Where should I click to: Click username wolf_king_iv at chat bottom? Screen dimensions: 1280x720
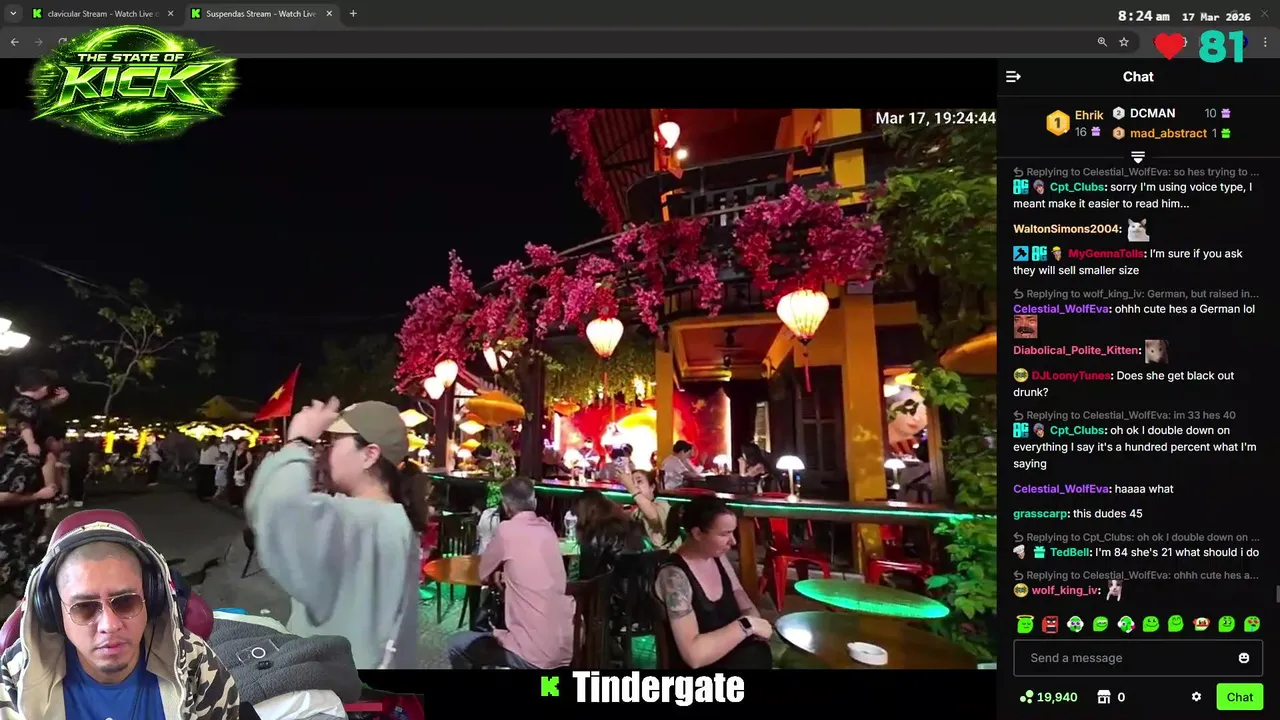pyautogui.click(x=1065, y=591)
